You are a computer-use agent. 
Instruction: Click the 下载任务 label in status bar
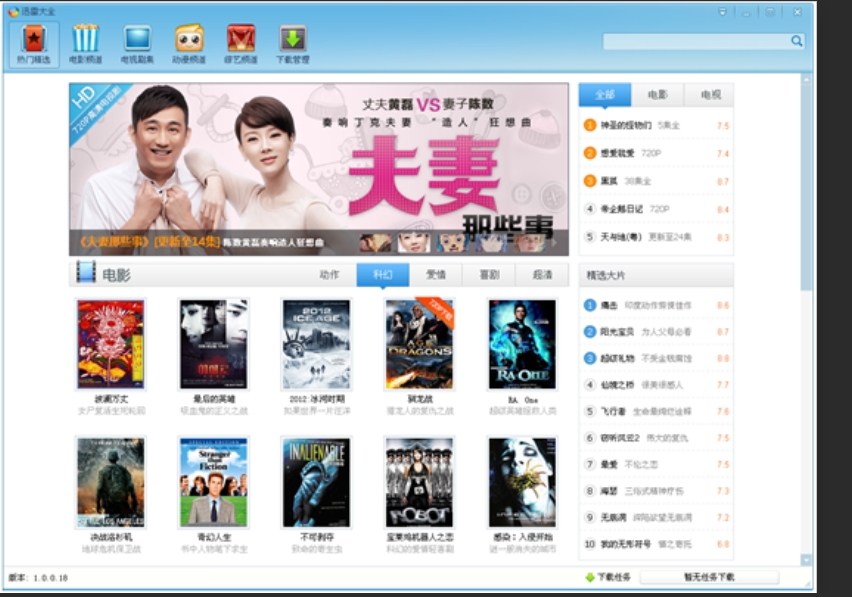pyautogui.click(x=614, y=577)
